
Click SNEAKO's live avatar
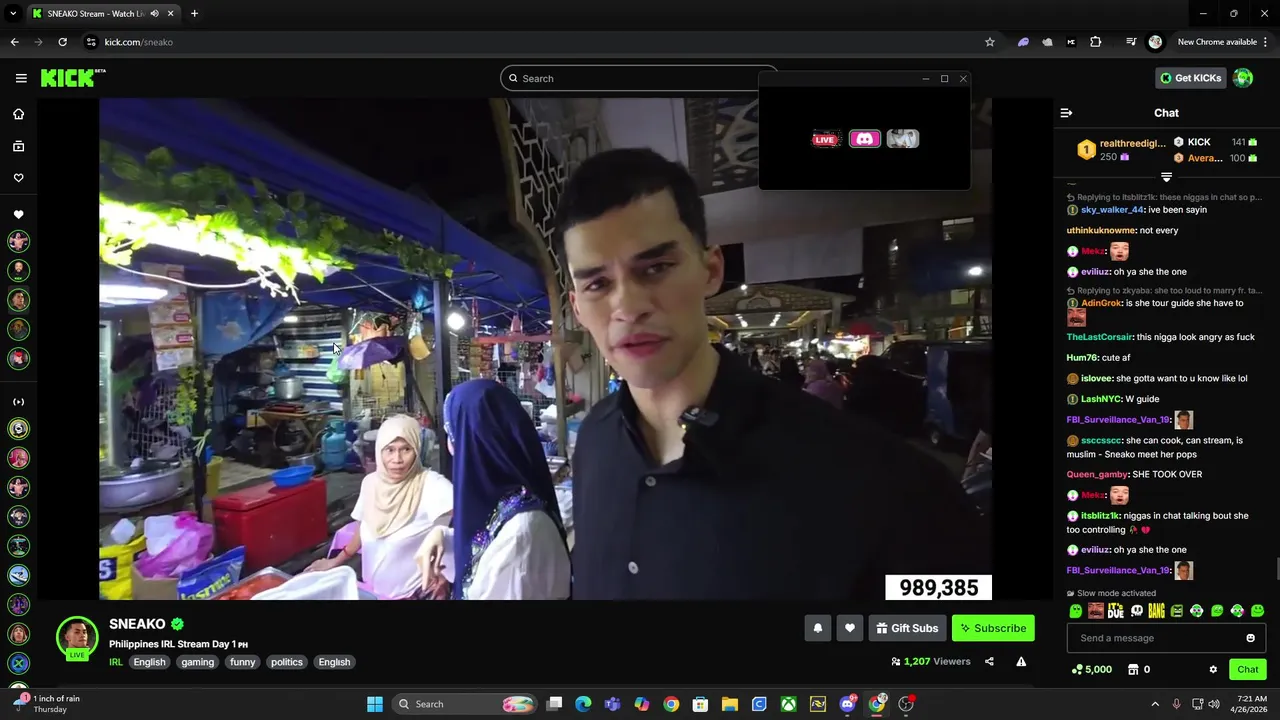[x=77, y=638]
